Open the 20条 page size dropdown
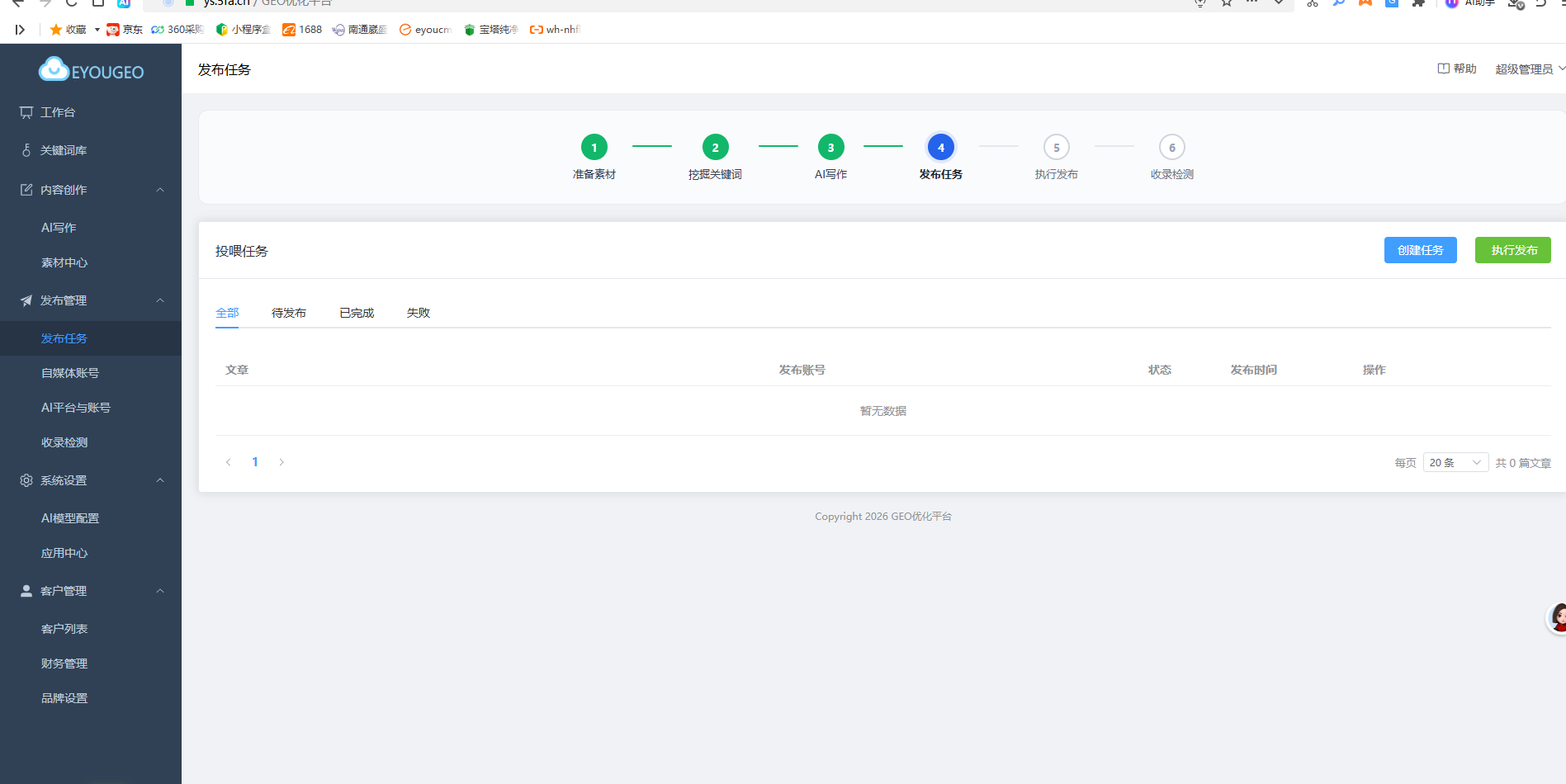 (x=1455, y=463)
